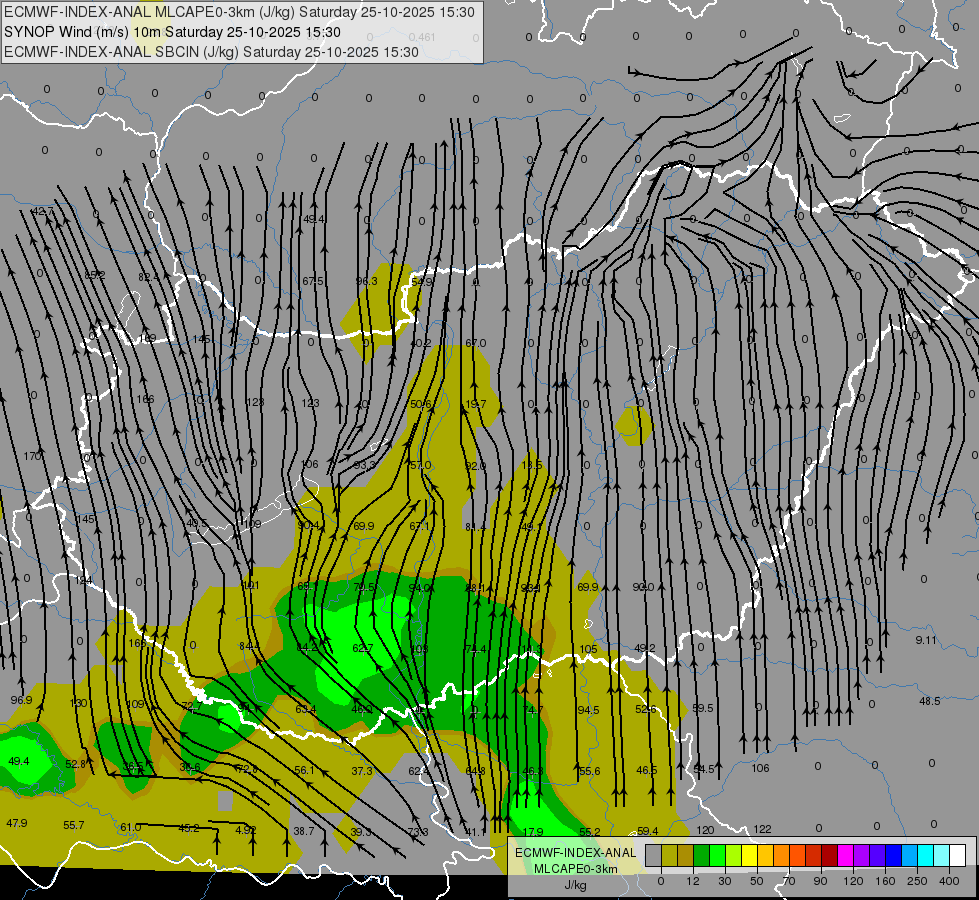
Task: Click map value '38.7'
Action: tap(304, 831)
